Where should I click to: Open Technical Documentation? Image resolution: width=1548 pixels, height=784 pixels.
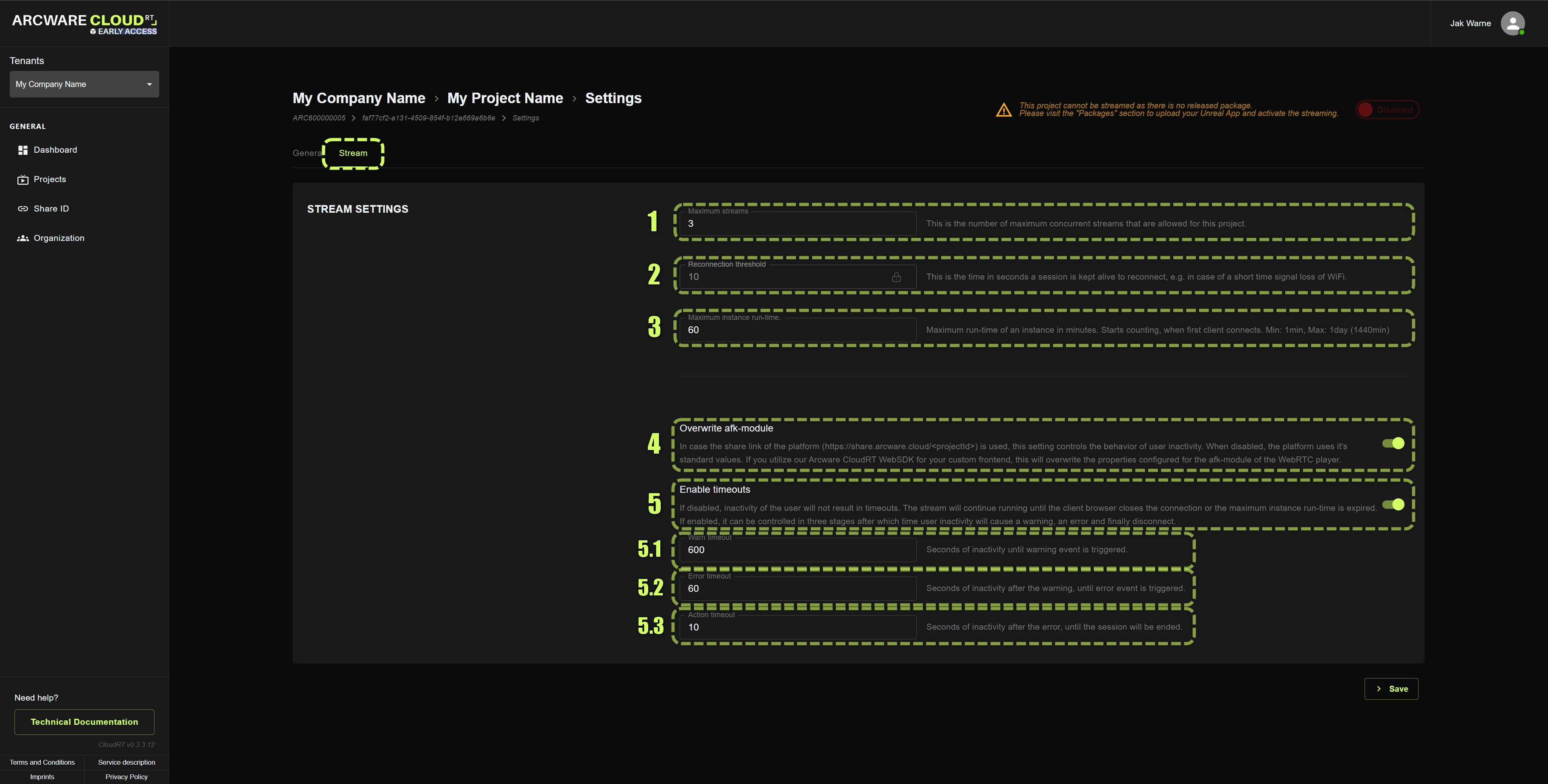click(x=84, y=722)
